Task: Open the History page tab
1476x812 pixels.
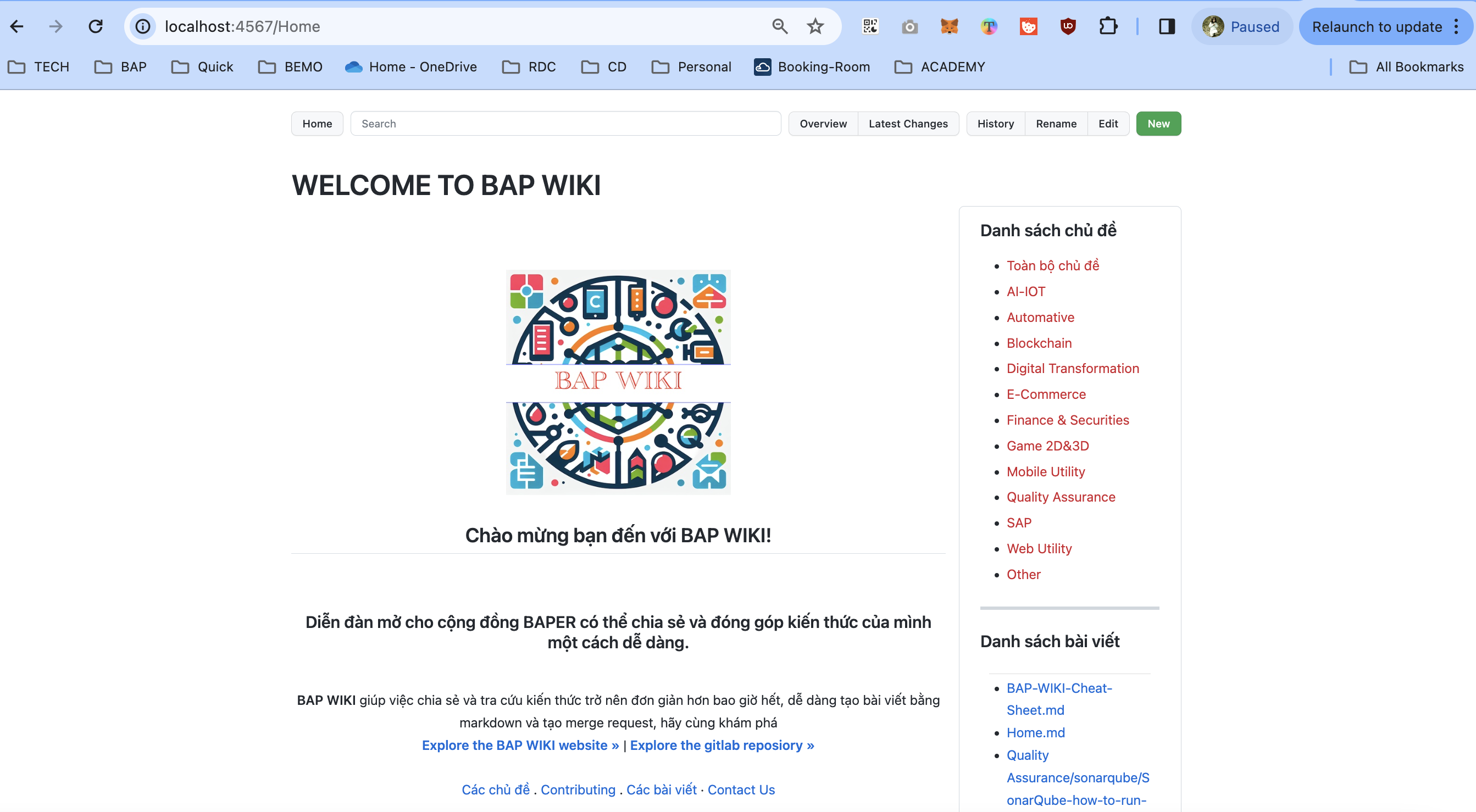Action: pyautogui.click(x=995, y=124)
